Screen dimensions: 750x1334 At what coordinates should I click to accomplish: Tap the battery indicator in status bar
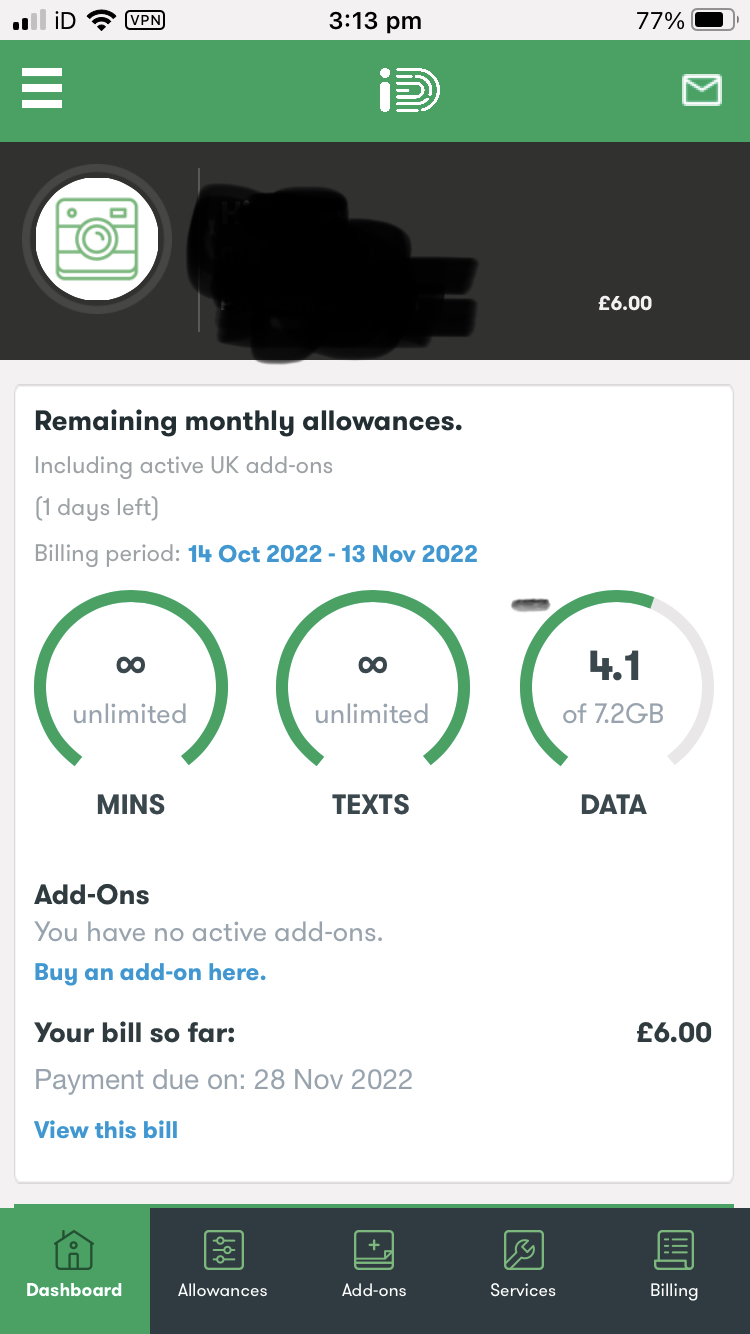(x=715, y=20)
